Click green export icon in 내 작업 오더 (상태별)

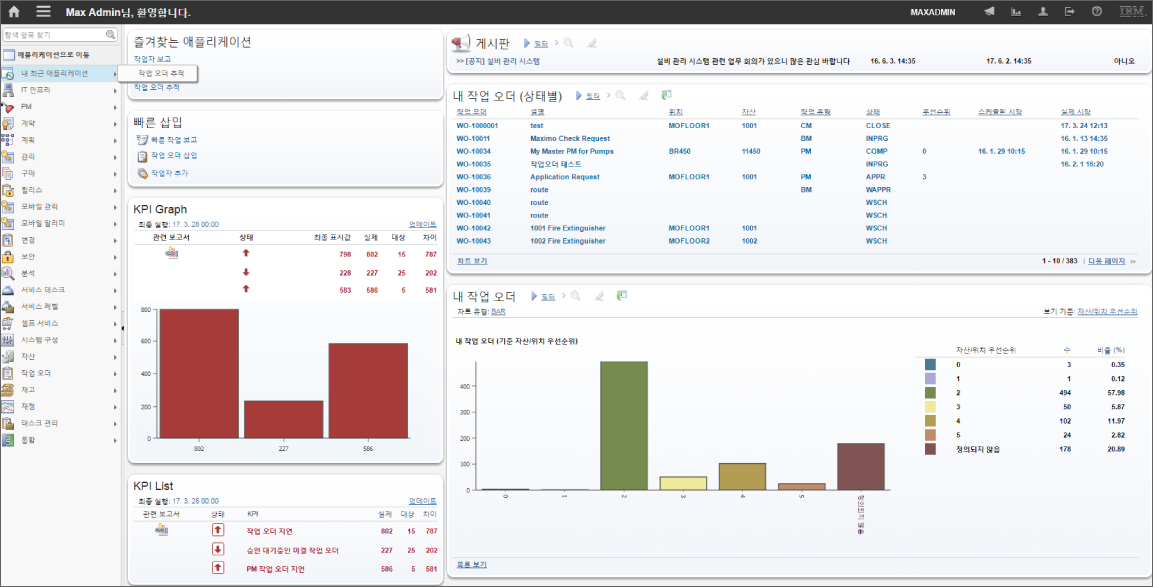click(667, 96)
